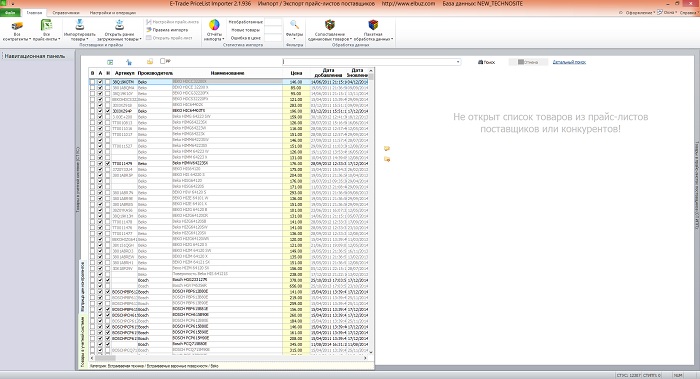The height and width of the screenshot is (379, 700).
Task: Click the grid's vertical scrollbar thumb
Action: coord(371,77)
